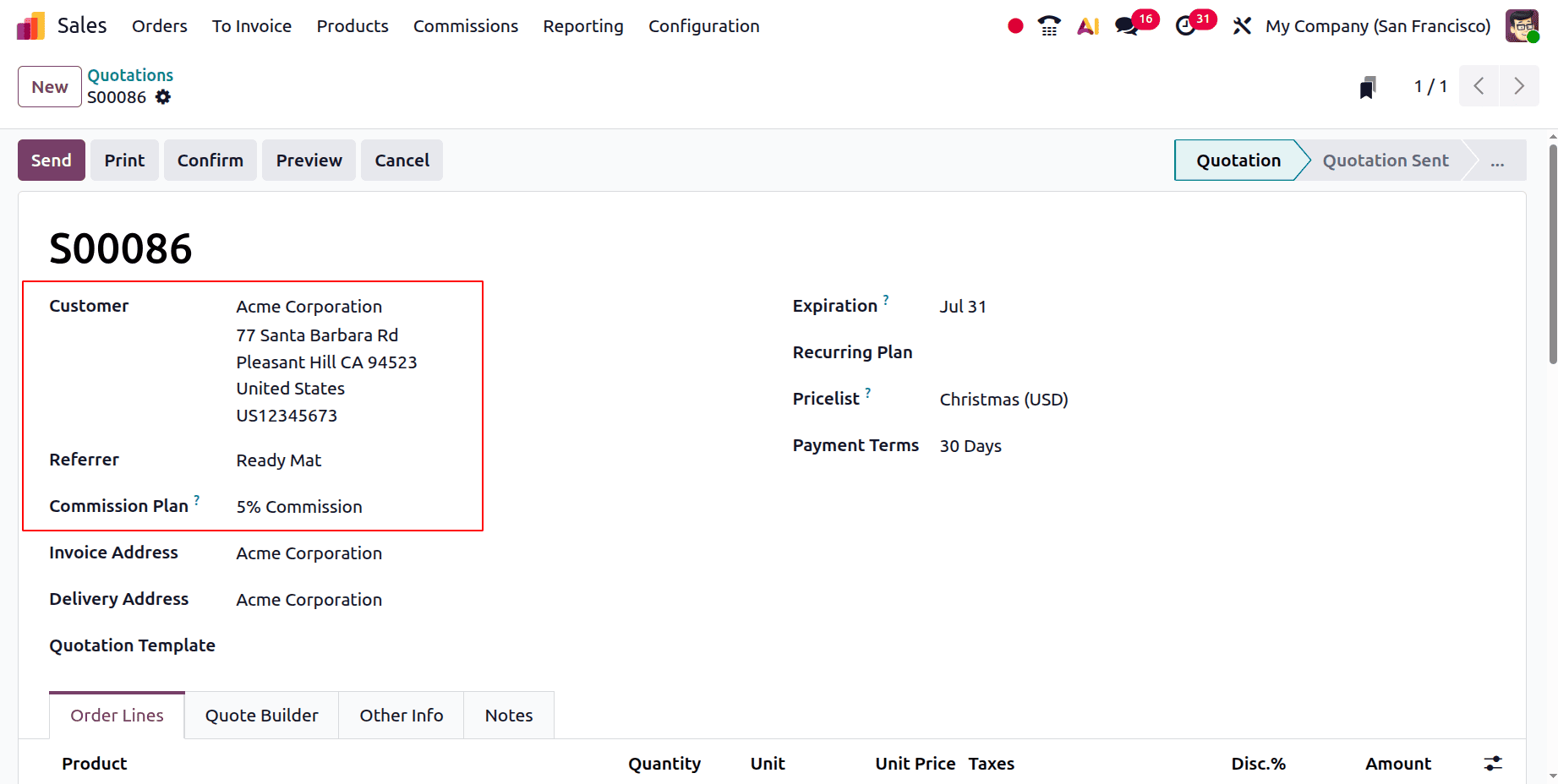Open the company switcher My Company (San Francisco)
1558x784 pixels.
click(x=1378, y=26)
